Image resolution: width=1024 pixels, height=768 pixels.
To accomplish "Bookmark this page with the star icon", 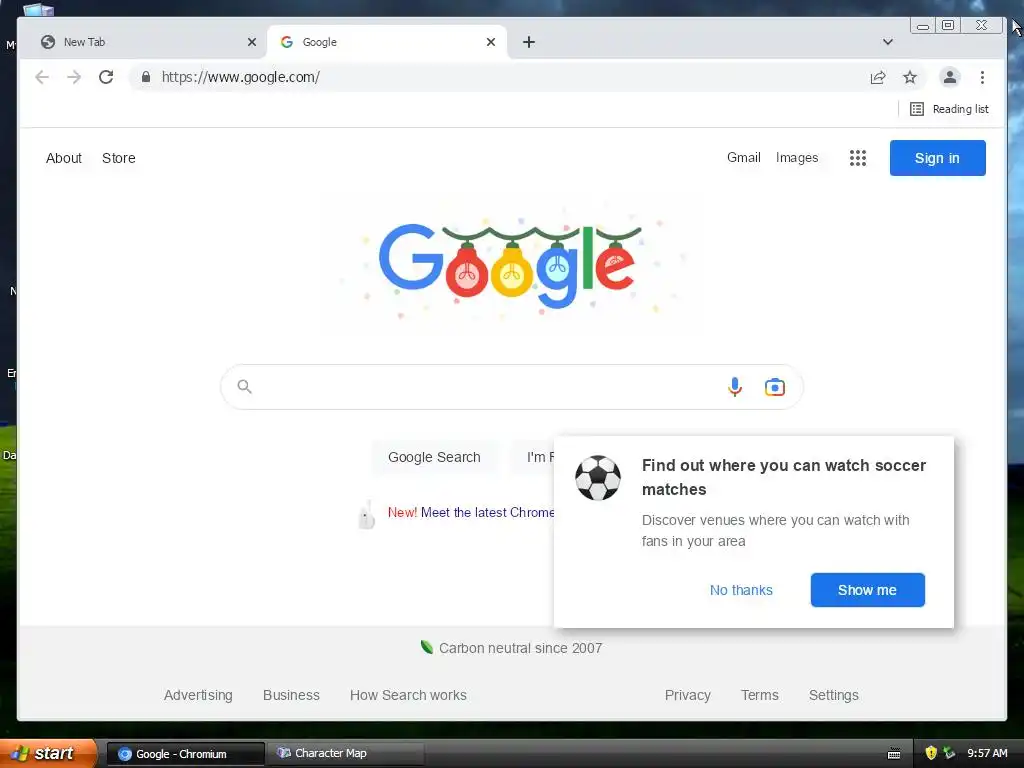I will tap(910, 78).
